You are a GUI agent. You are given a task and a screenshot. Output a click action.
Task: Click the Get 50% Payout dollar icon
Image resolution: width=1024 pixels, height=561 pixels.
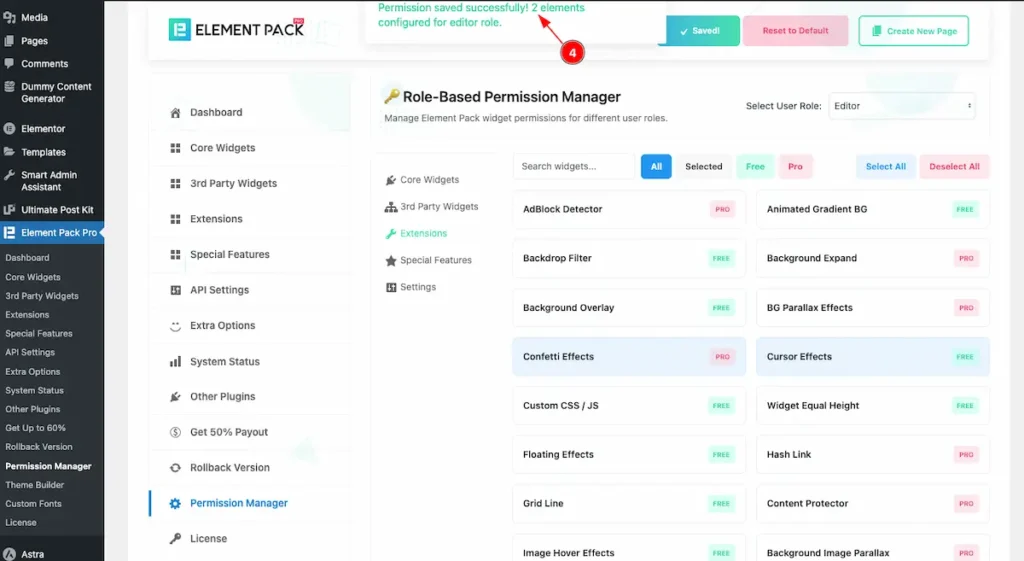coord(175,433)
